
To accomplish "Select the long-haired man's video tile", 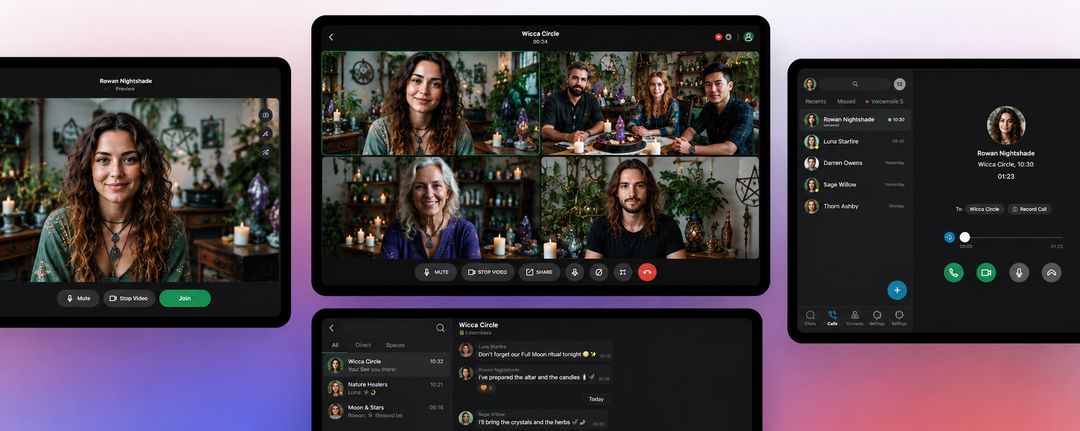I will pos(650,207).
